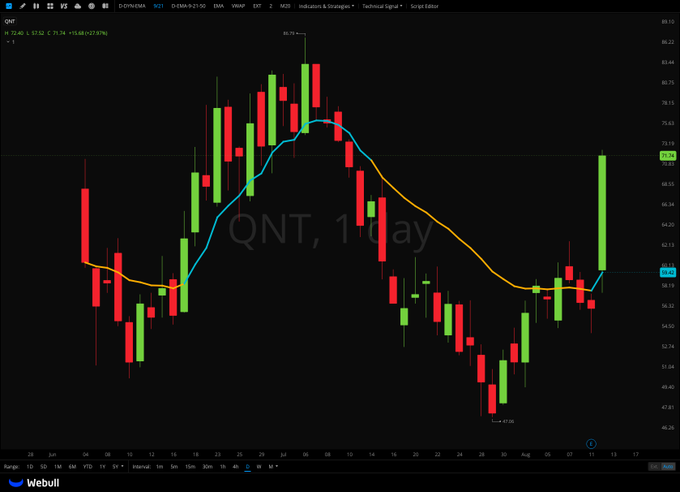Viewport: 680px width, 492px height.
Task: Open the Script Editor
Action: click(425, 6)
